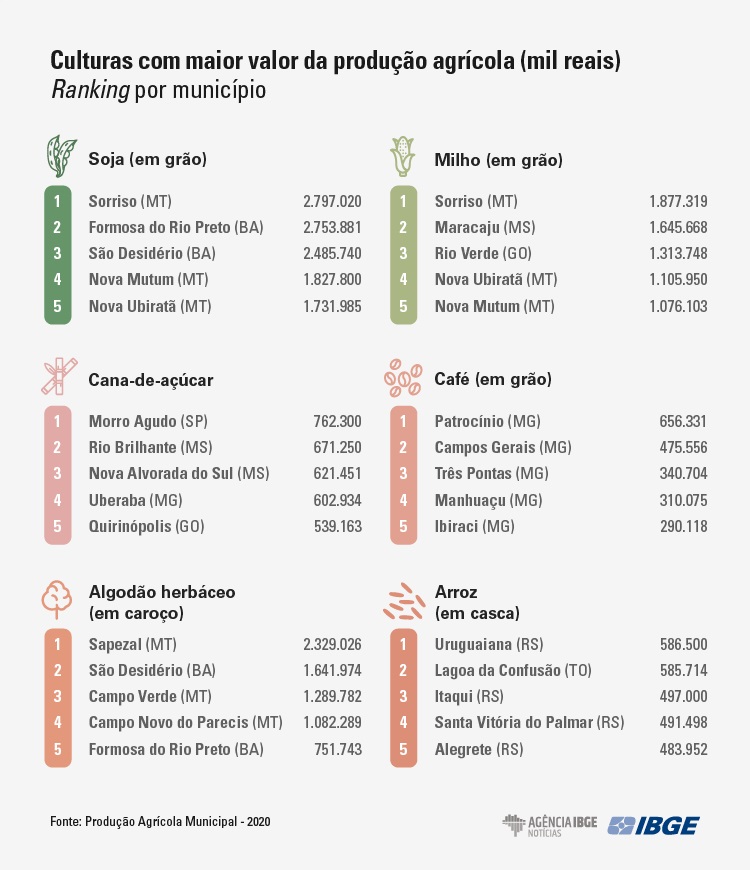Click the value 2.797.020 for Sorriso
The image size is (750, 870).
(332, 201)
